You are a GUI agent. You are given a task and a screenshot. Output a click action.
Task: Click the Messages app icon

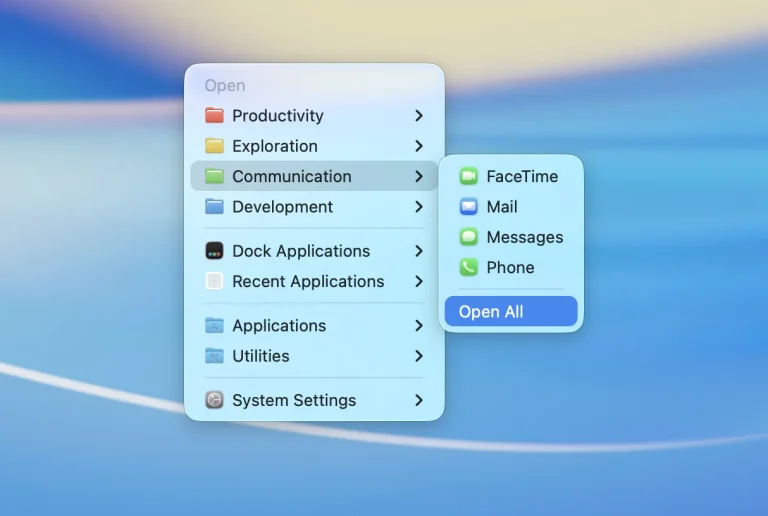[469, 237]
